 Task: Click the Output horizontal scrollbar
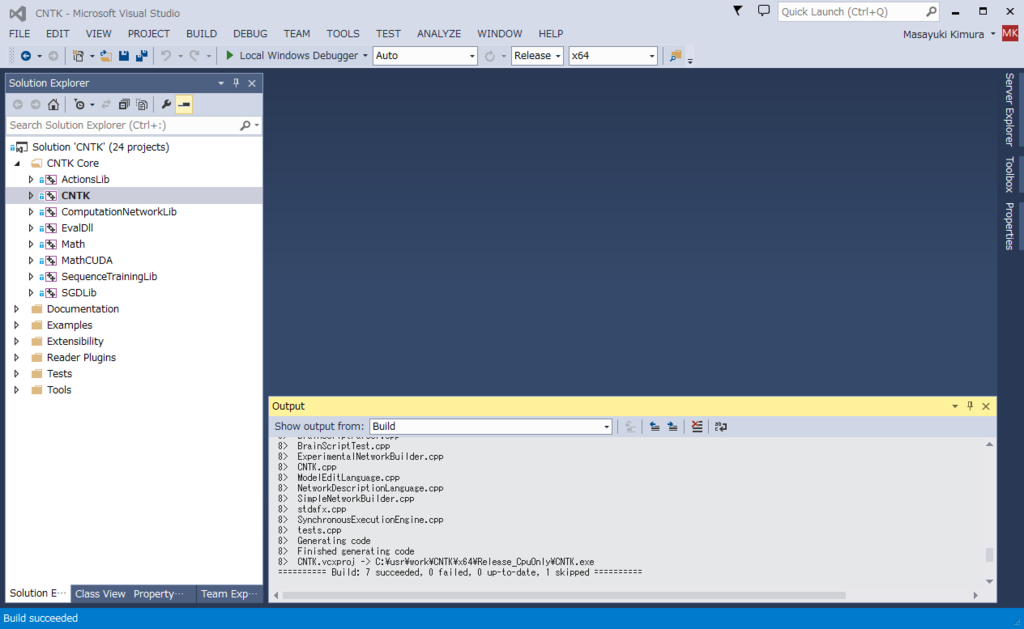point(564,595)
